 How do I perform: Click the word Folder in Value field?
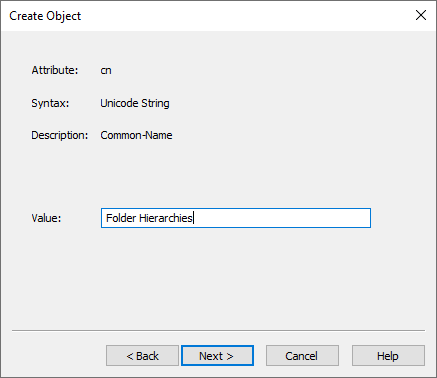[121, 218]
